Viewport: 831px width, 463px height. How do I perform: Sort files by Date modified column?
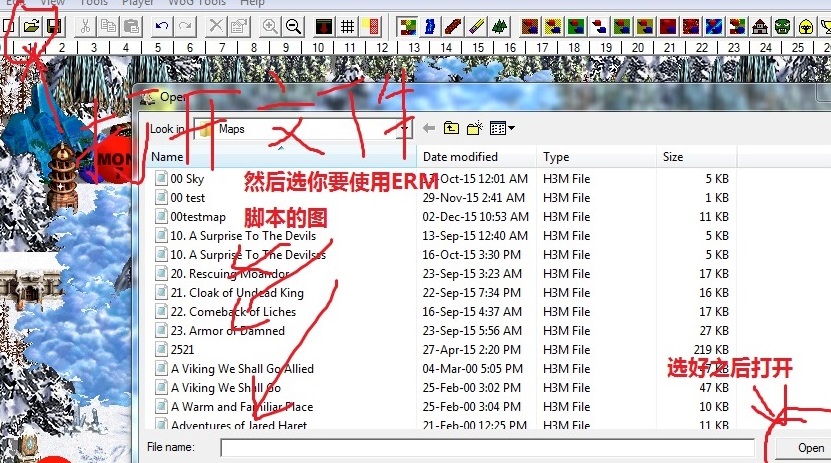click(477, 157)
